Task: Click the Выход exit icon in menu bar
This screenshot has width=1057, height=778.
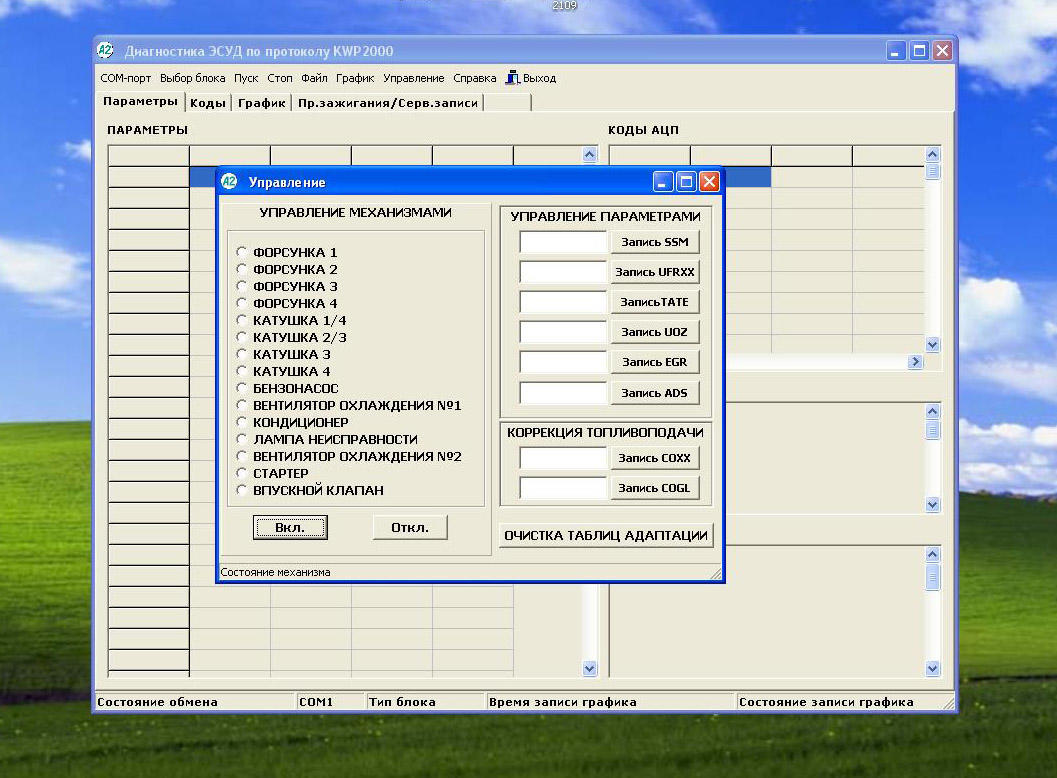Action: pos(512,78)
